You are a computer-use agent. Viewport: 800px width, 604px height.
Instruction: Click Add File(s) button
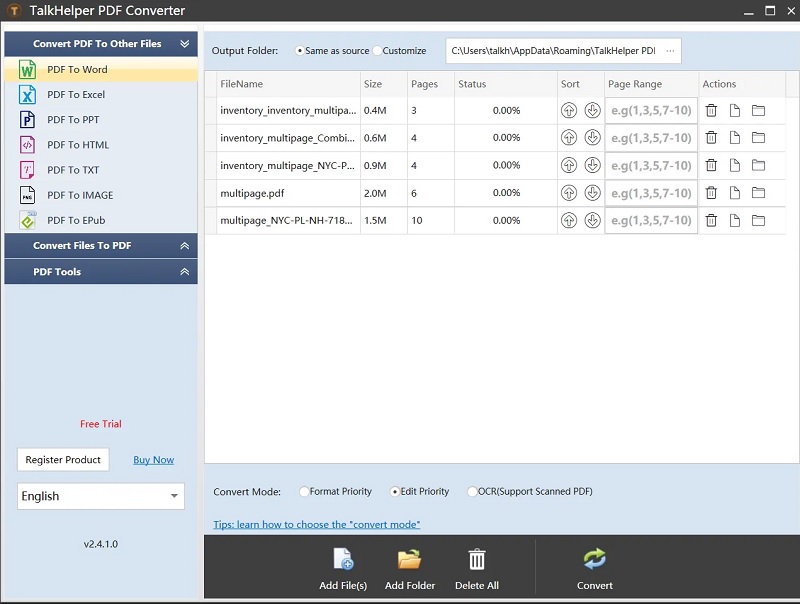[343, 569]
